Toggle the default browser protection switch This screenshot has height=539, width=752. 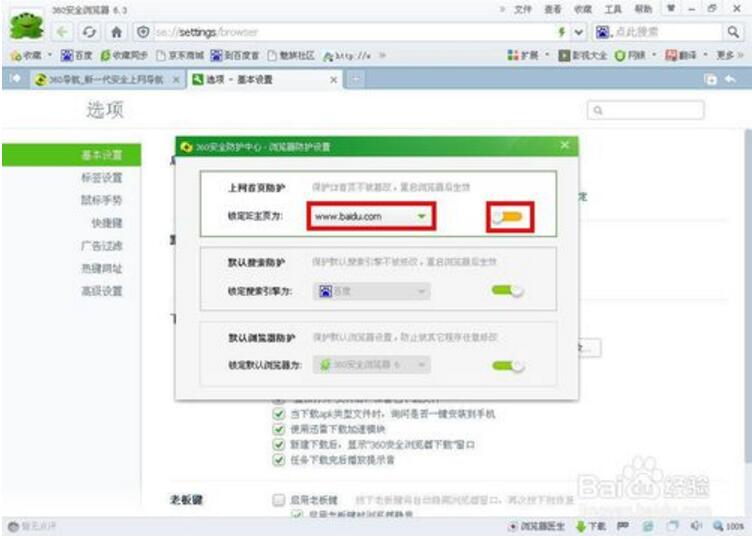pyautogui.click(x=508, y=366)
